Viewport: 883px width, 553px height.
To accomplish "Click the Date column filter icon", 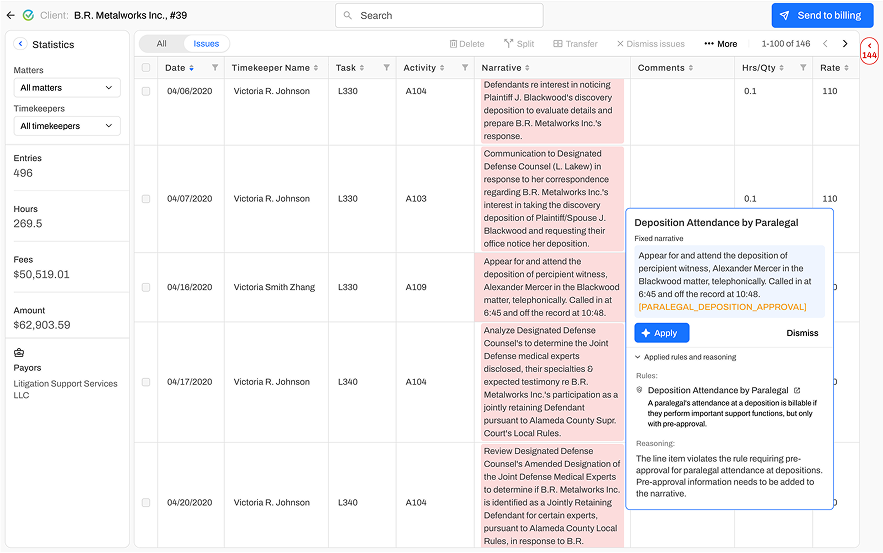I will 215,68.
